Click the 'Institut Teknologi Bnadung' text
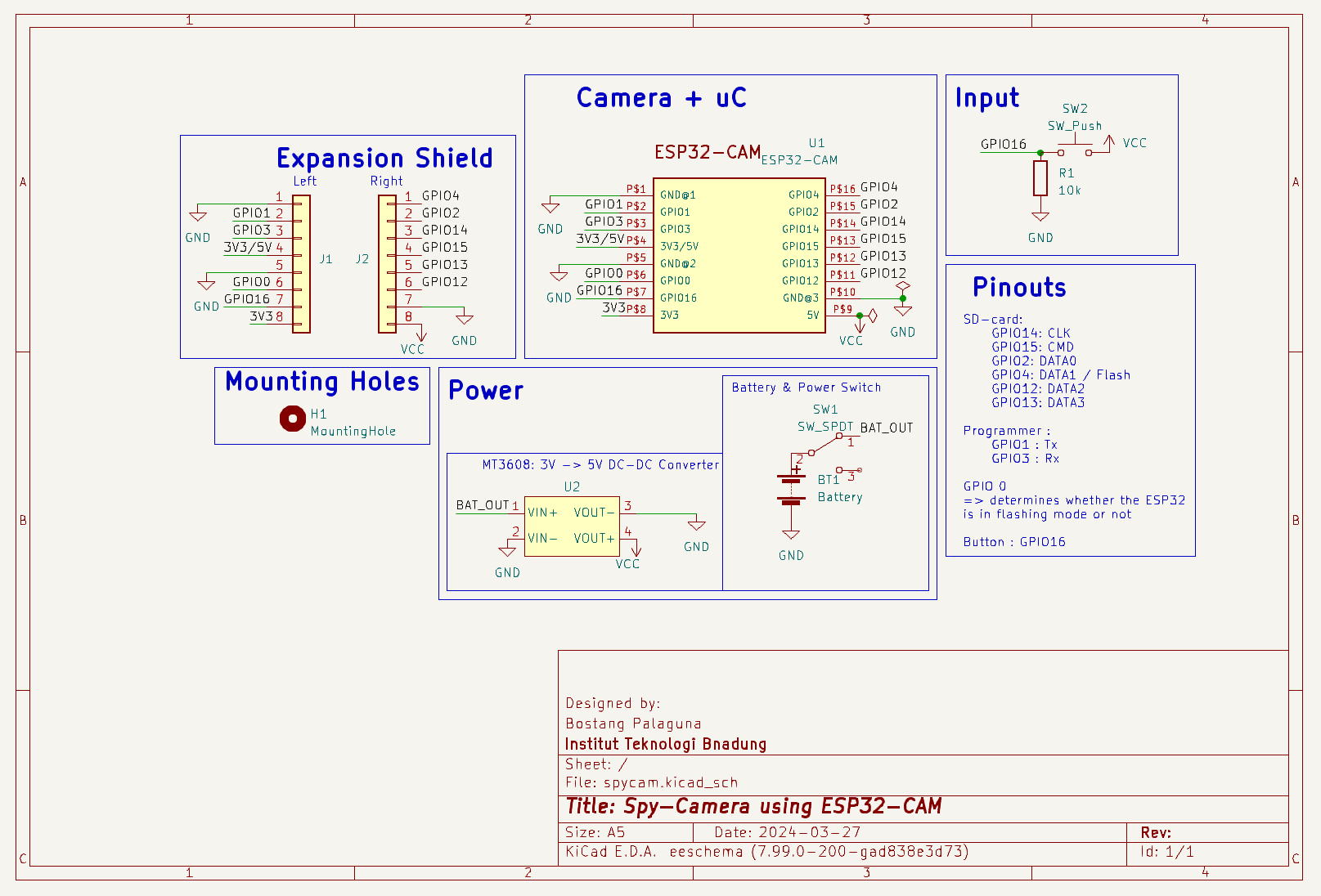 click(x=666, y=744)
